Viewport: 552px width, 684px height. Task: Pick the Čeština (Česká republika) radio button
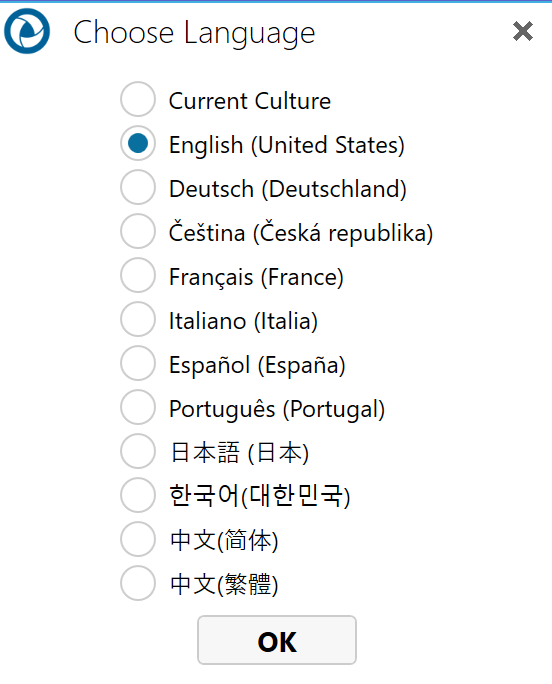[x=138, y=231]
